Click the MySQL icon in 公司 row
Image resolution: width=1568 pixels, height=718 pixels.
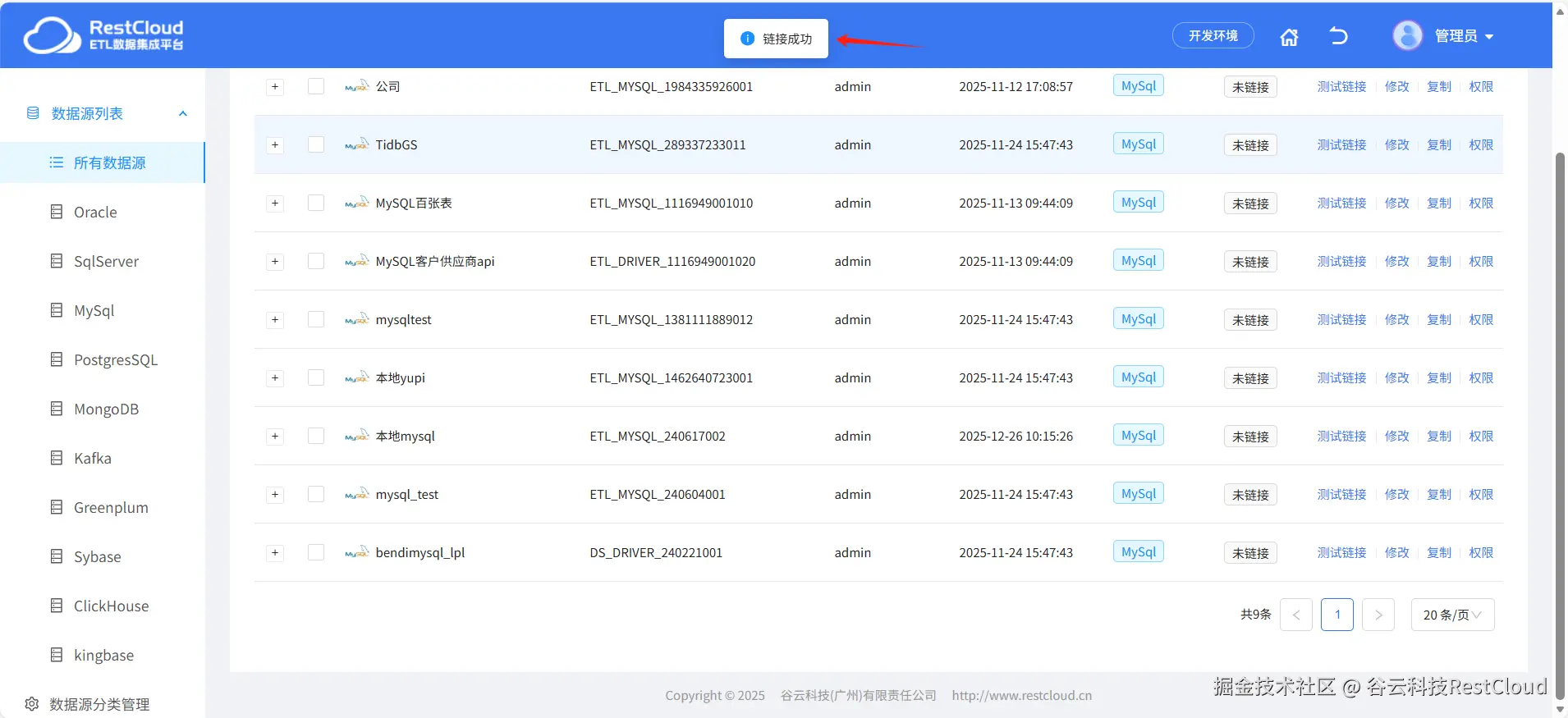pyautogui.click(x=357, y=86)
